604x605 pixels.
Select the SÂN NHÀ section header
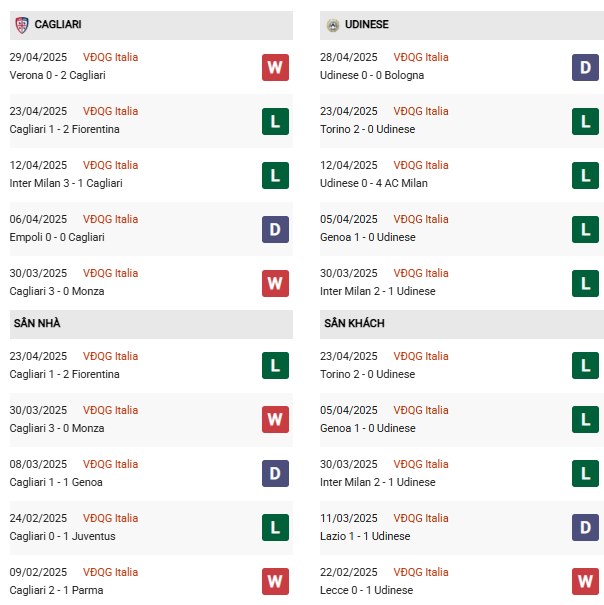pyautogui.click(x=151, y=324)
